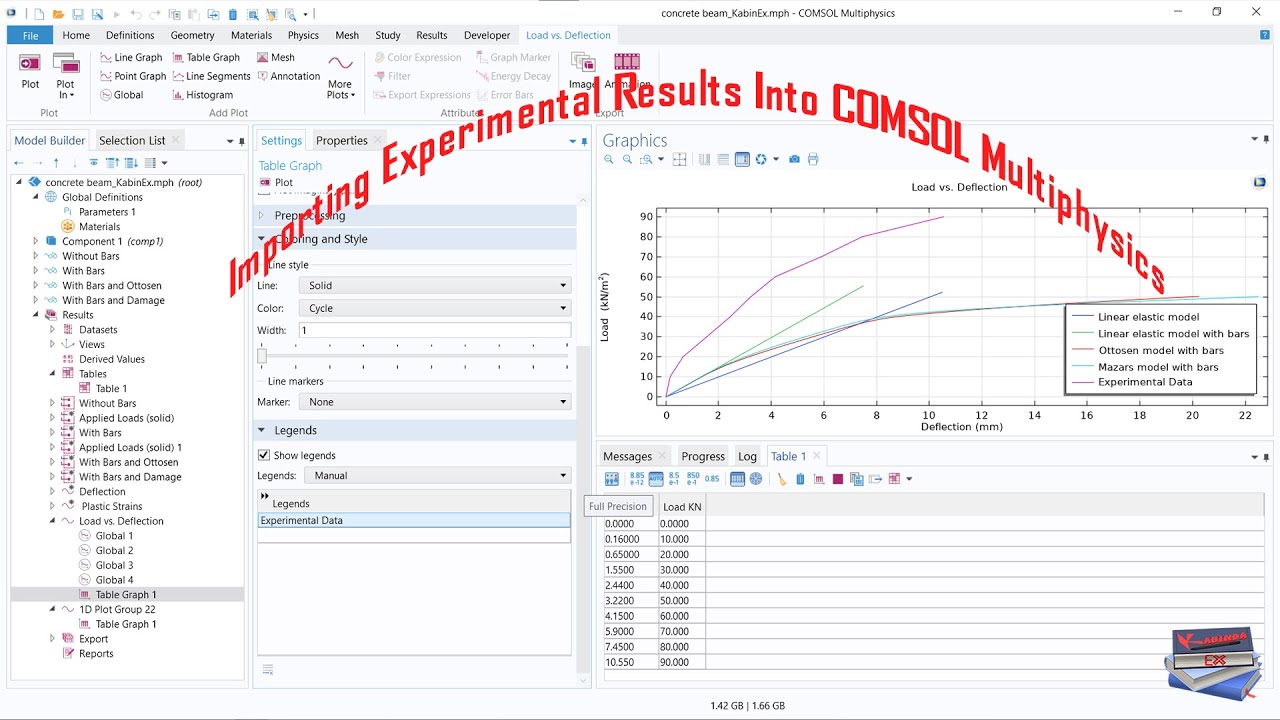Open the Properties tab
The width and height of the screenshot is (1280, 720).
342,140
